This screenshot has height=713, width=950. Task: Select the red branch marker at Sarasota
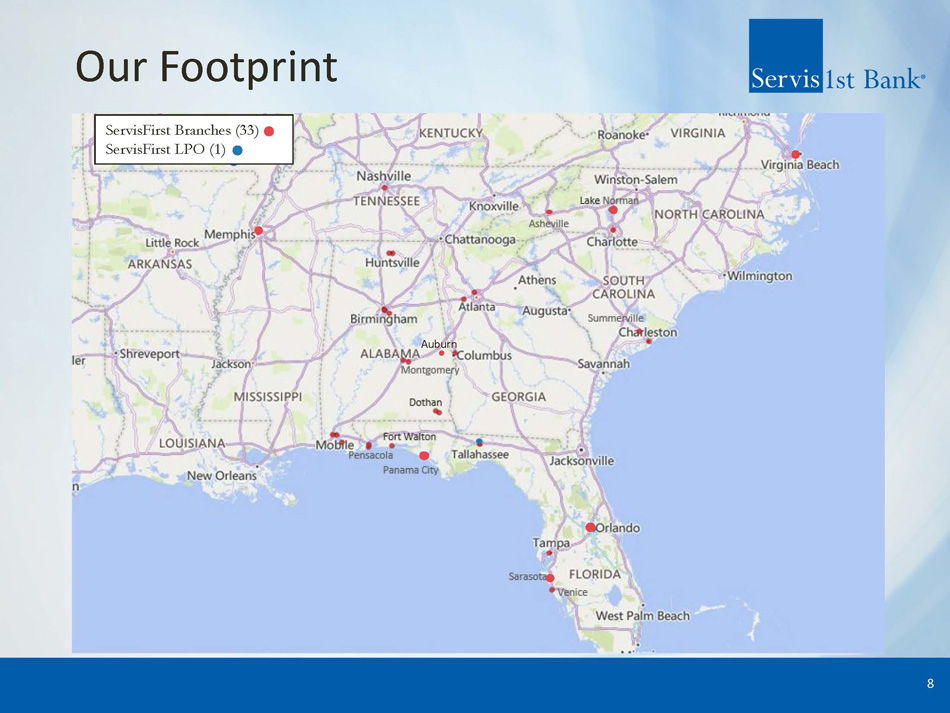click(549, 578)
